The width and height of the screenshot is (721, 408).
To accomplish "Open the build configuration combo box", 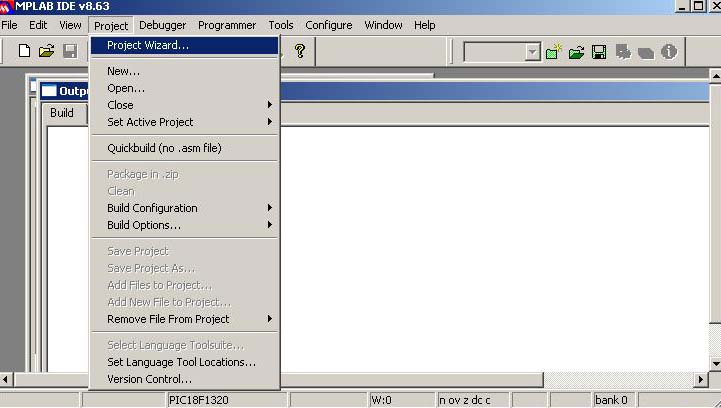I will [532, 52].
